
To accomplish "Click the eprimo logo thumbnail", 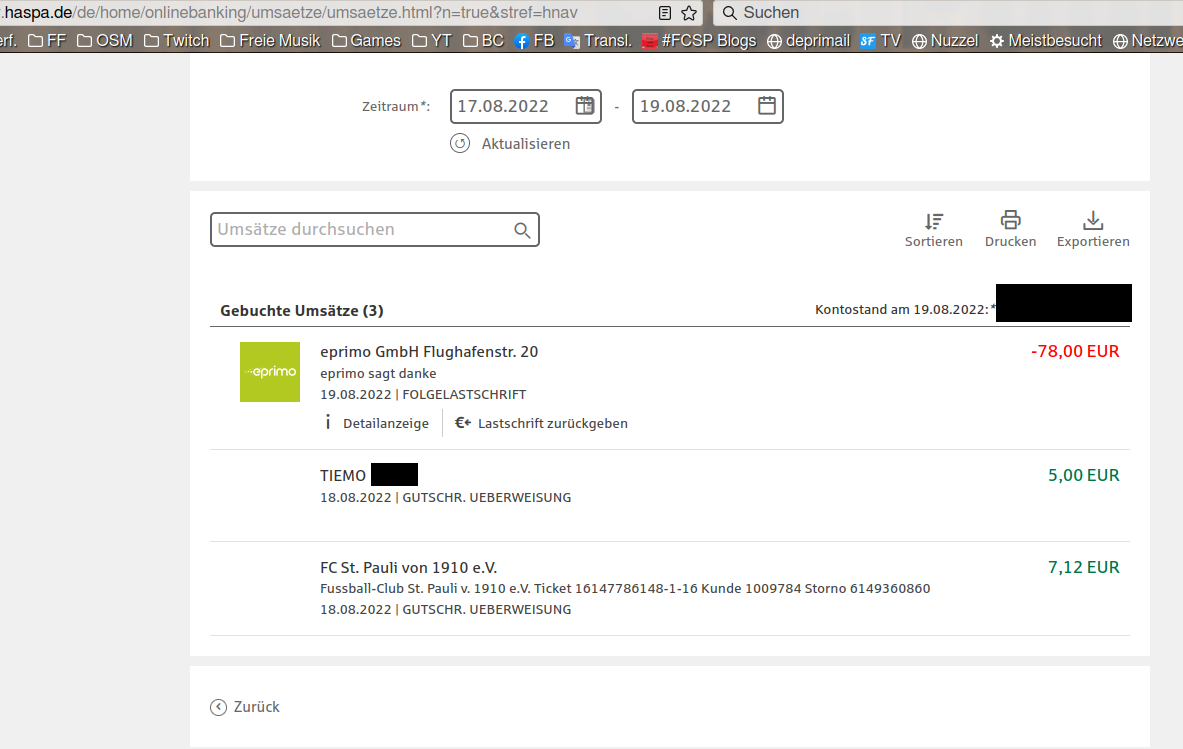I will pyautogui.click(x=270, y=372).
